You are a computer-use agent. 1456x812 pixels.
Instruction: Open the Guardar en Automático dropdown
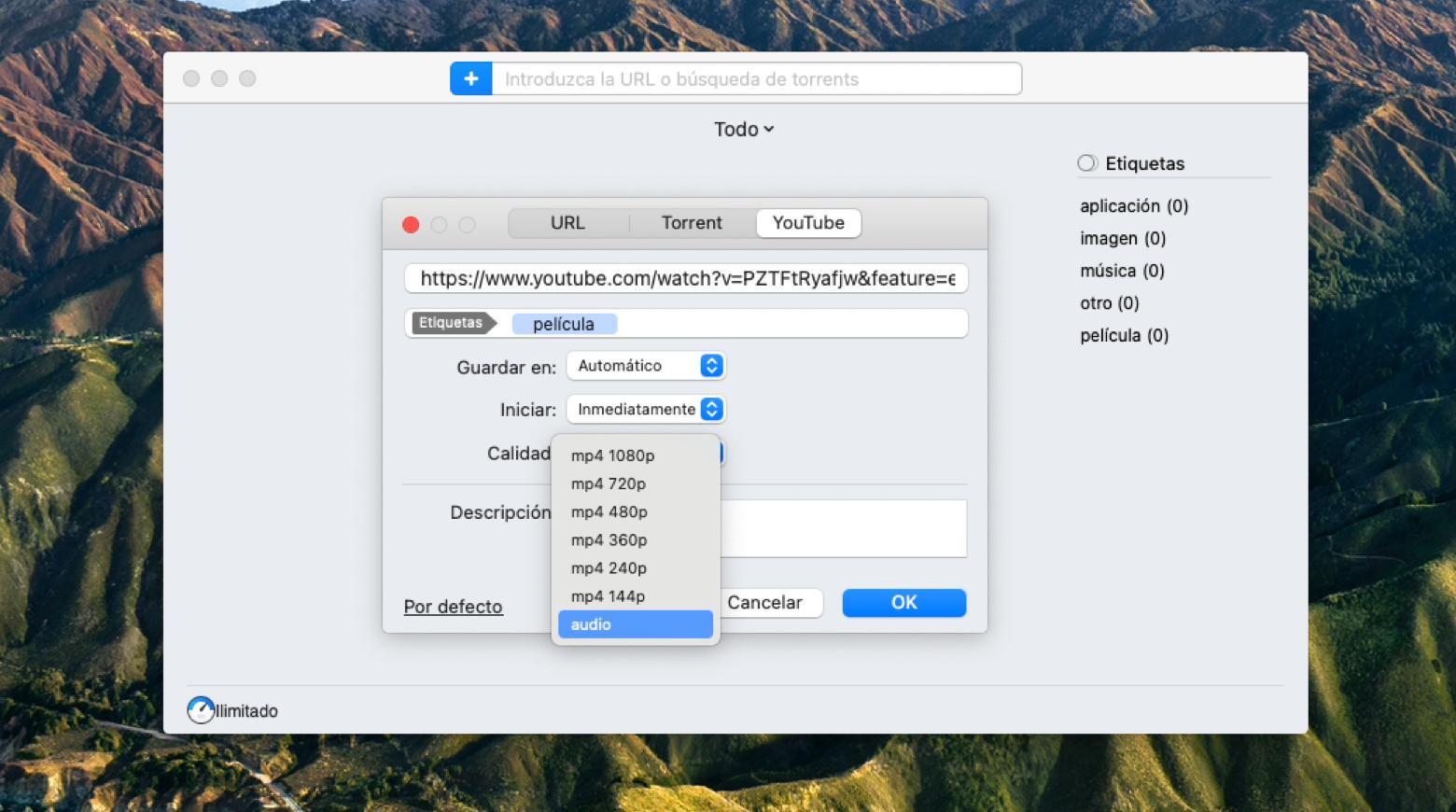tap(646, 366)
